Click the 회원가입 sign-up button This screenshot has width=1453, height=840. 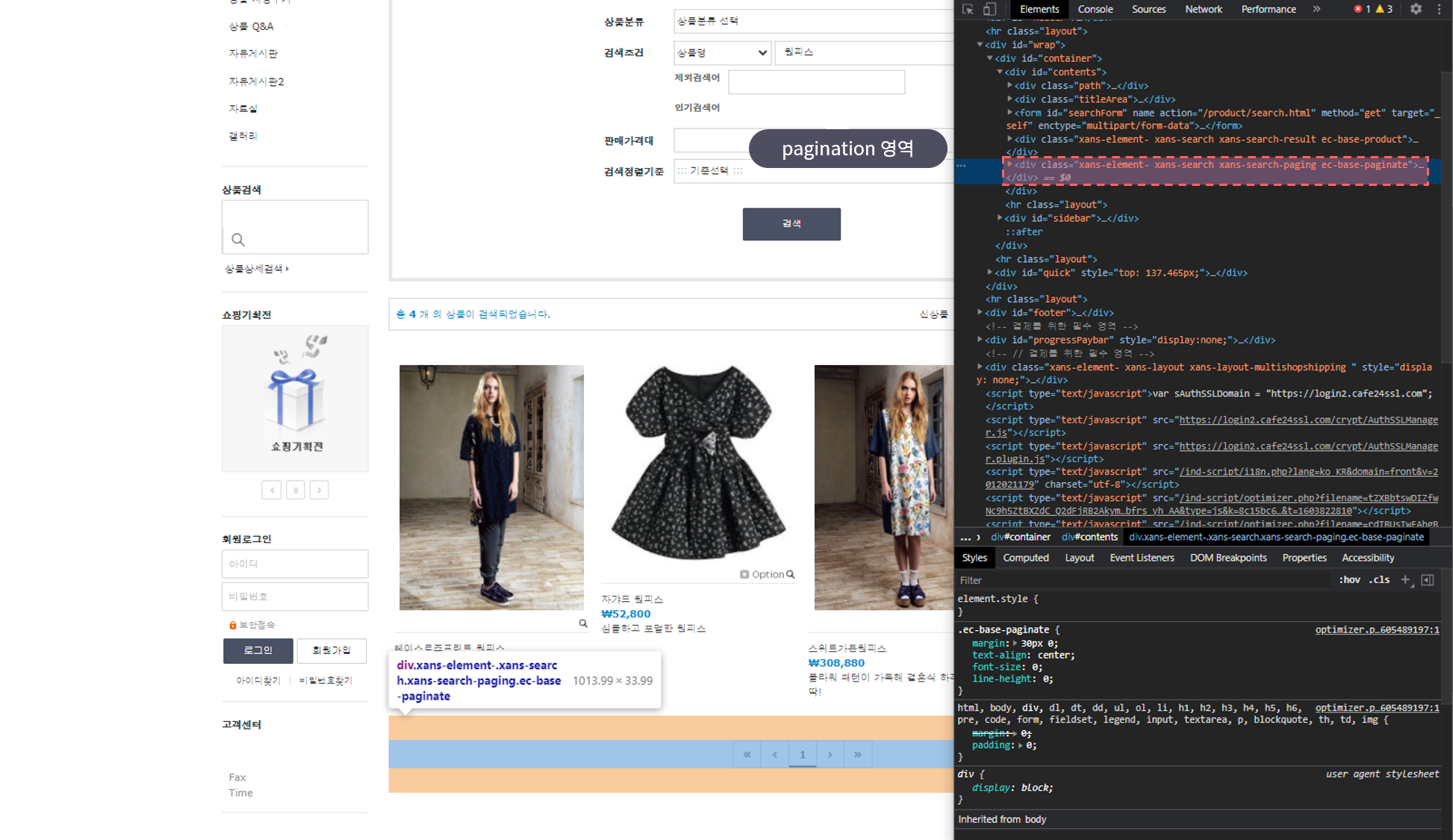[x=332, y=650]
